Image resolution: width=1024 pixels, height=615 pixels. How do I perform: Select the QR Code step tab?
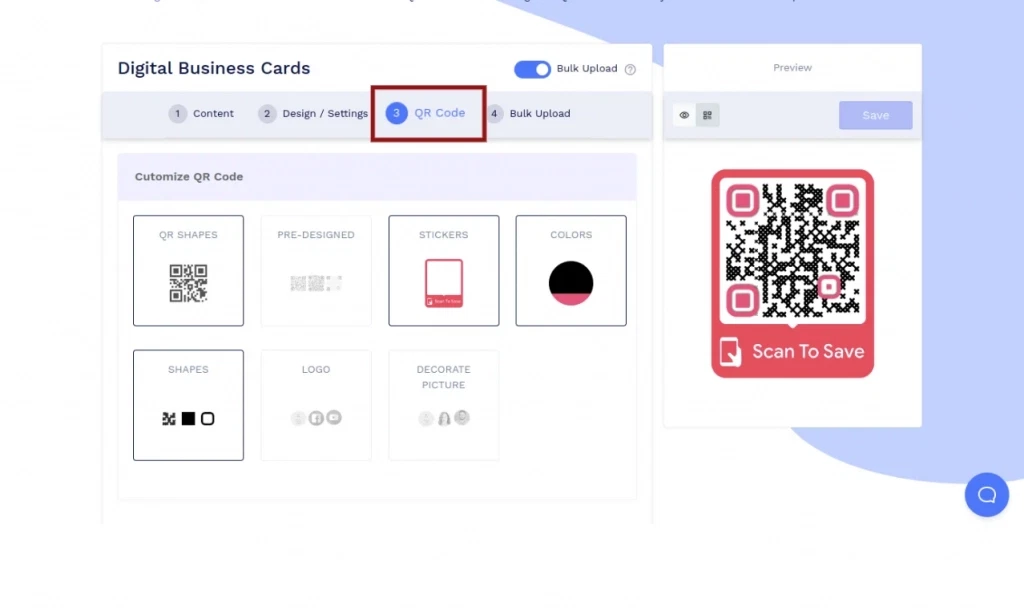point(427,114)
